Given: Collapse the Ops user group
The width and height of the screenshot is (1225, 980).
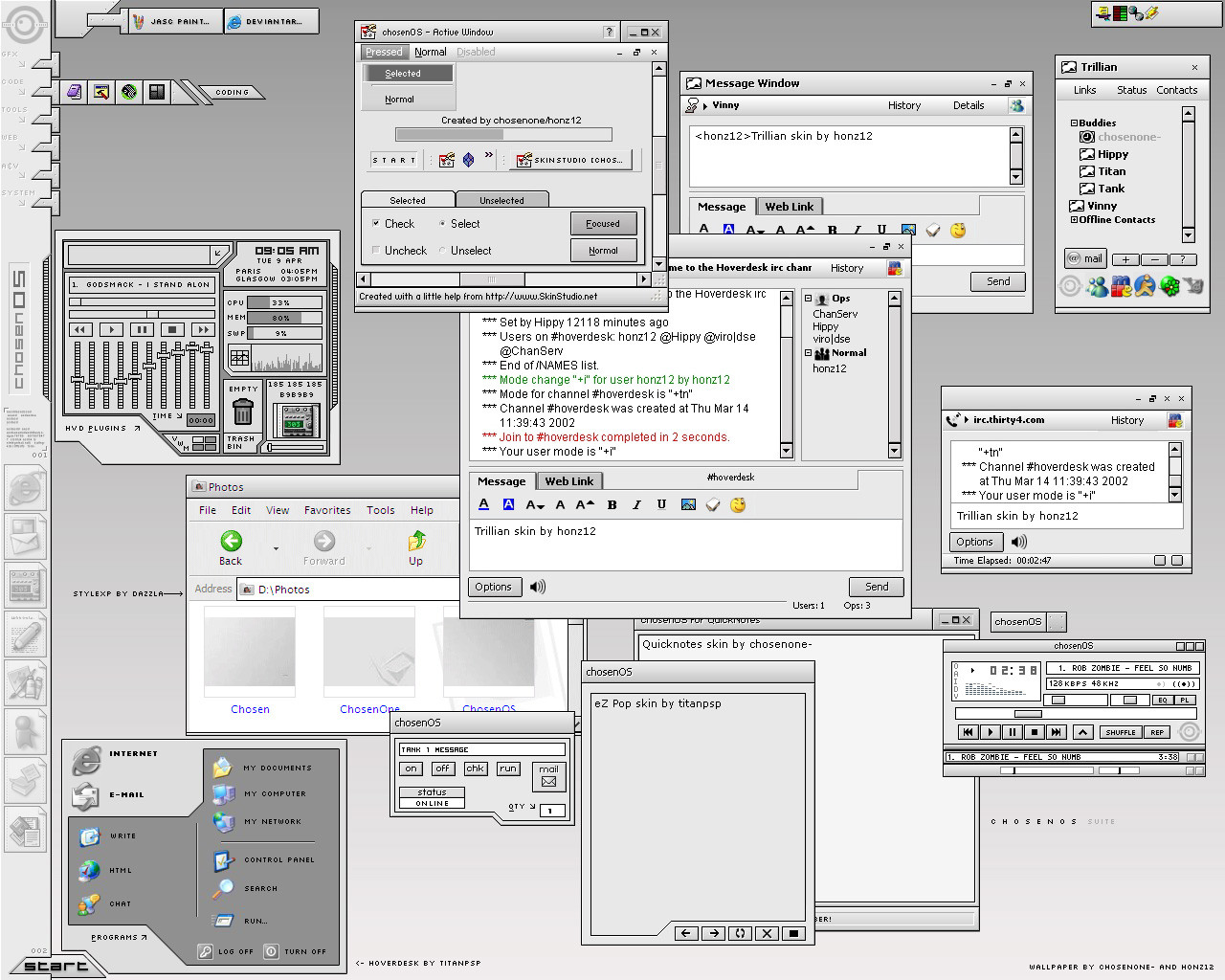Looking at the screenshot, I should [x=808, y=299].
